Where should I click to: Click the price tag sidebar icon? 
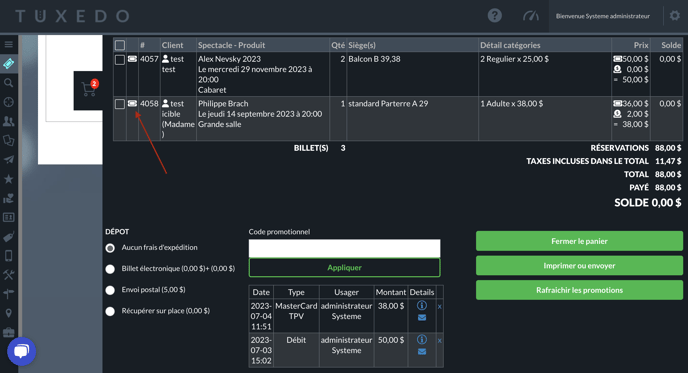[8, 237]
